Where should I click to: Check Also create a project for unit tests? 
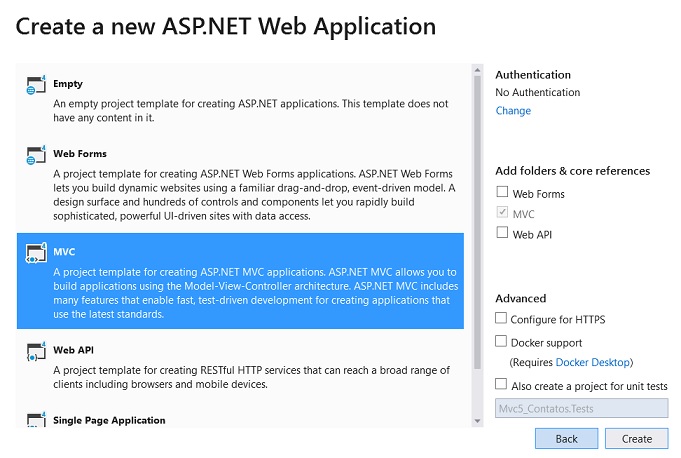tap(501, 384)
